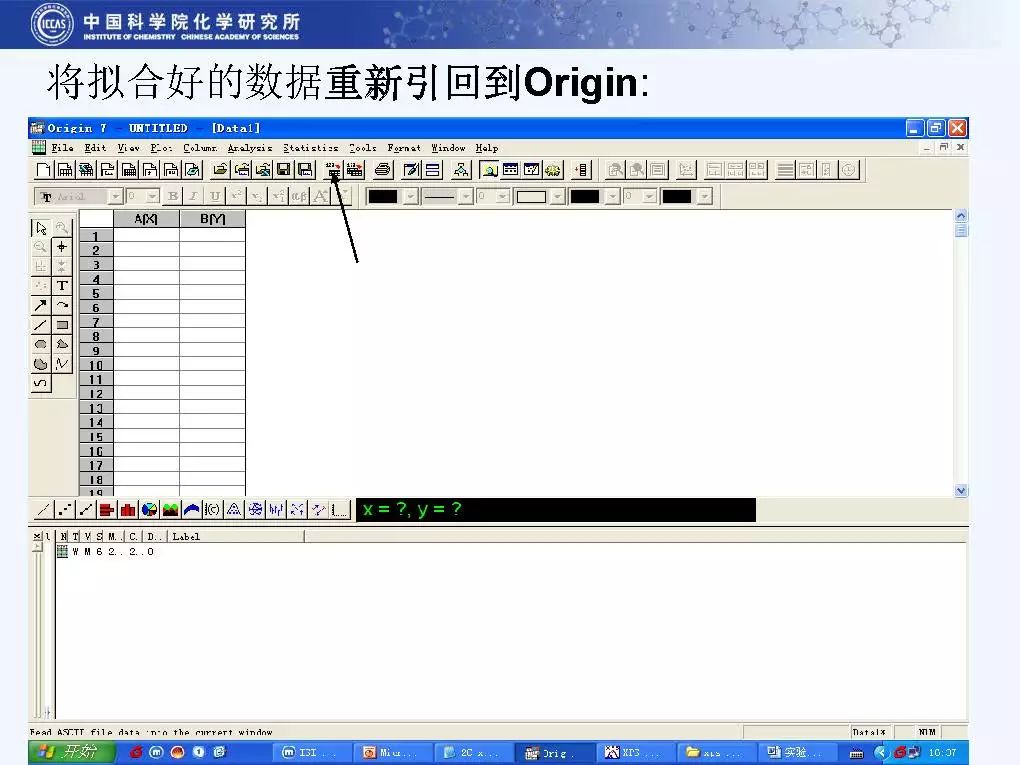1020x765 pixels.
Task: Open the Help menu
Action: (x=487, y=148)
